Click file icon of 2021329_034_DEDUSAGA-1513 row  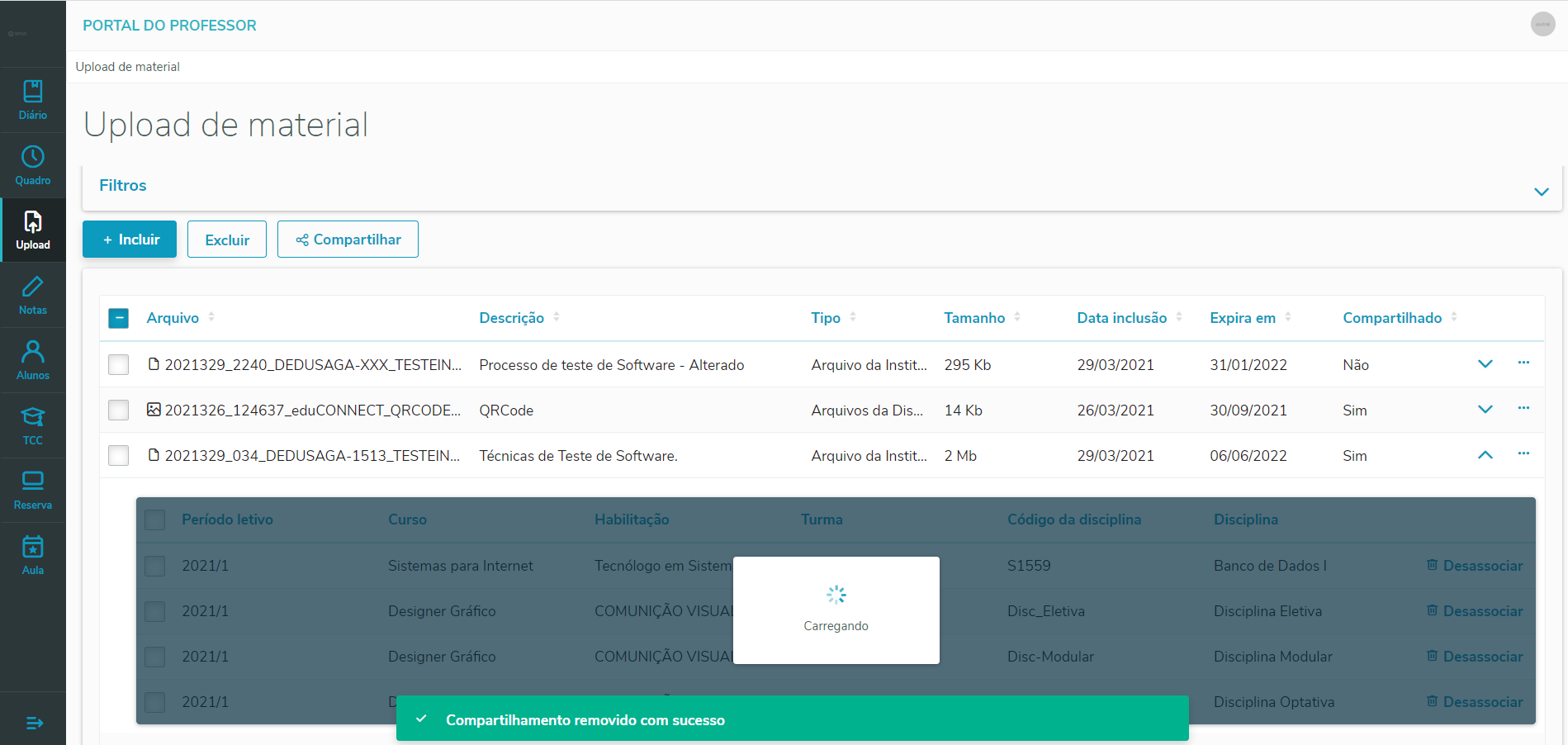[x=154, y=455]
